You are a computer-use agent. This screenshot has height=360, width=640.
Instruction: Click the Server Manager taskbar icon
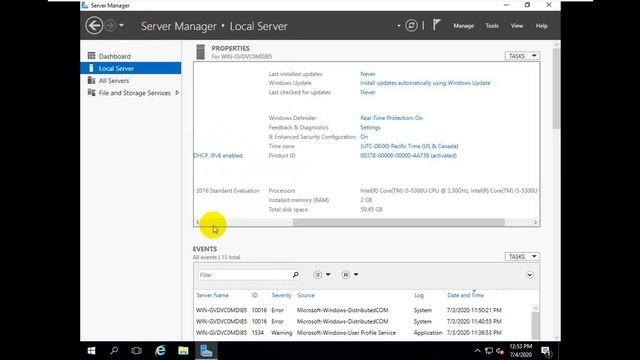(x=206, y=351)
